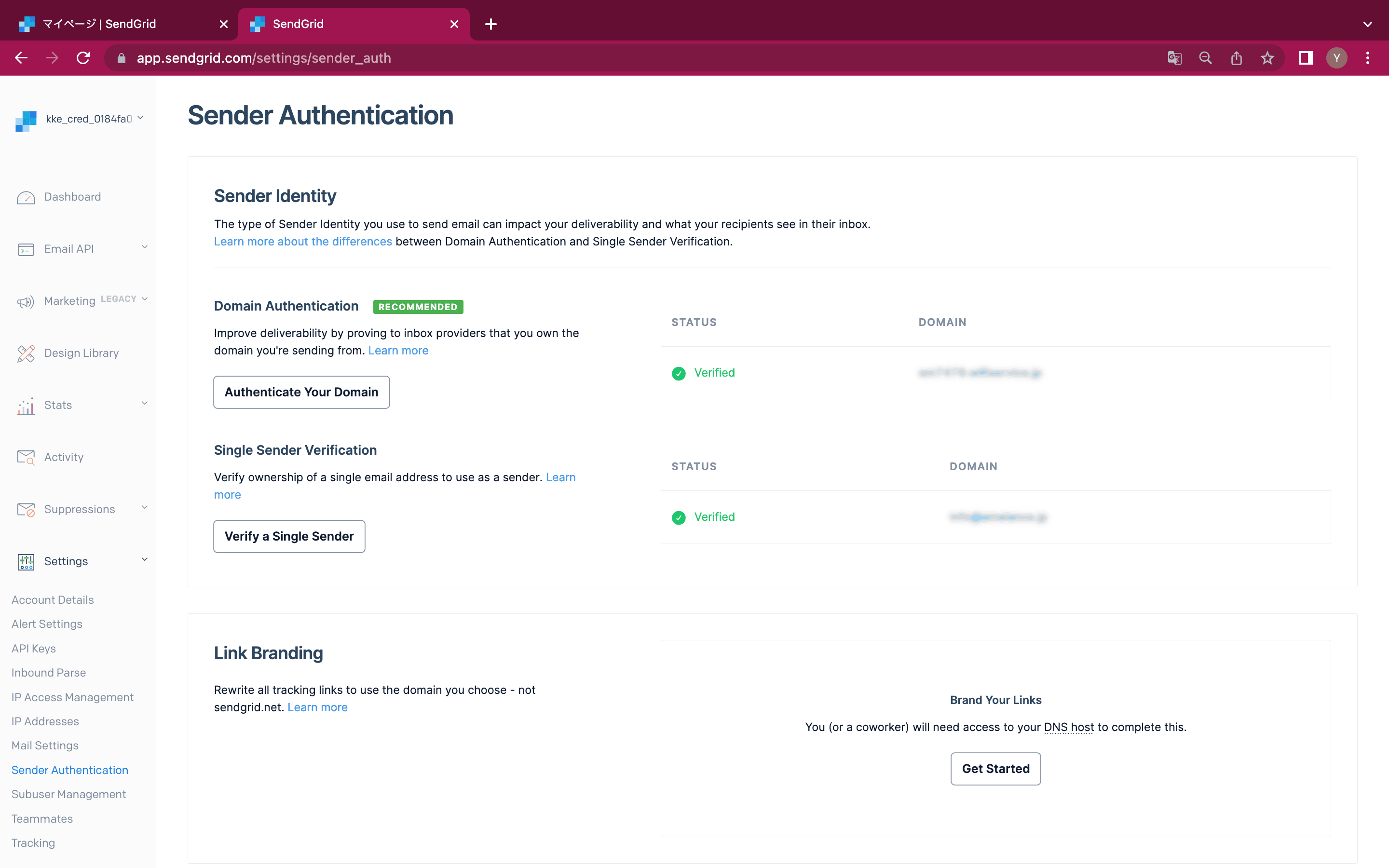
Task: Click the browser forward arrow
Action: click(52, 58)
